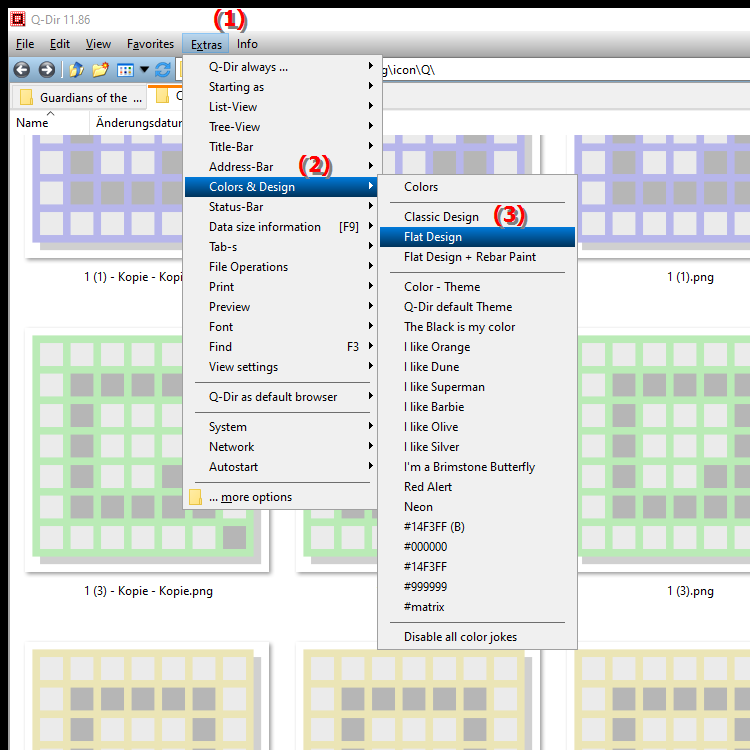Open the Print submenu

pyautogui.click(x=281, y=287)
